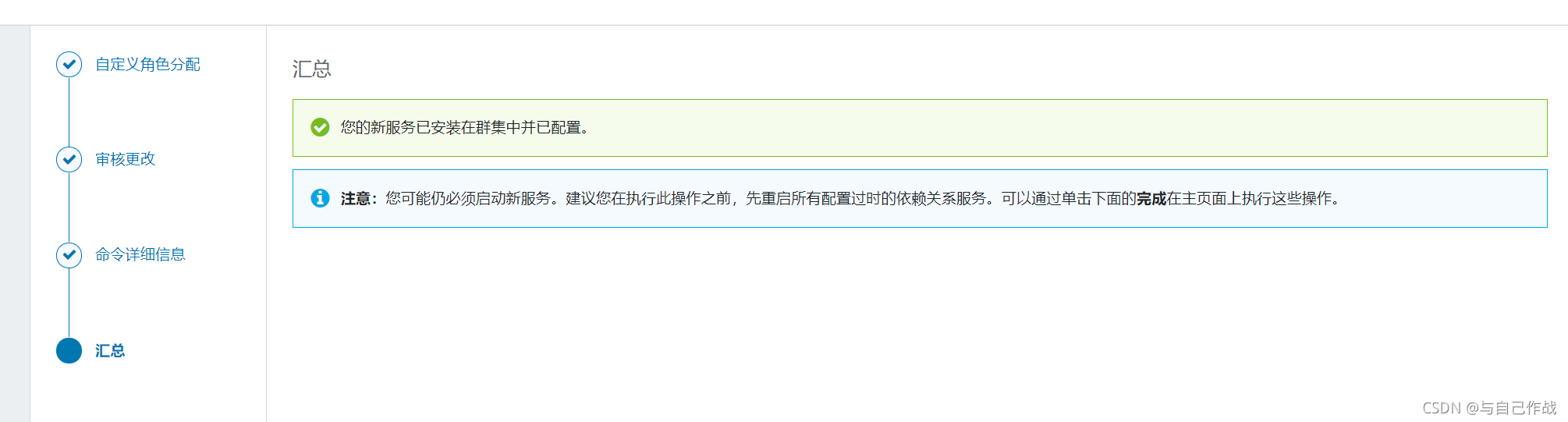This screenshot has height=422, width=1568.
Task: Click the 您的新服务已安装 success message text
Action: [x=464, y=127]
